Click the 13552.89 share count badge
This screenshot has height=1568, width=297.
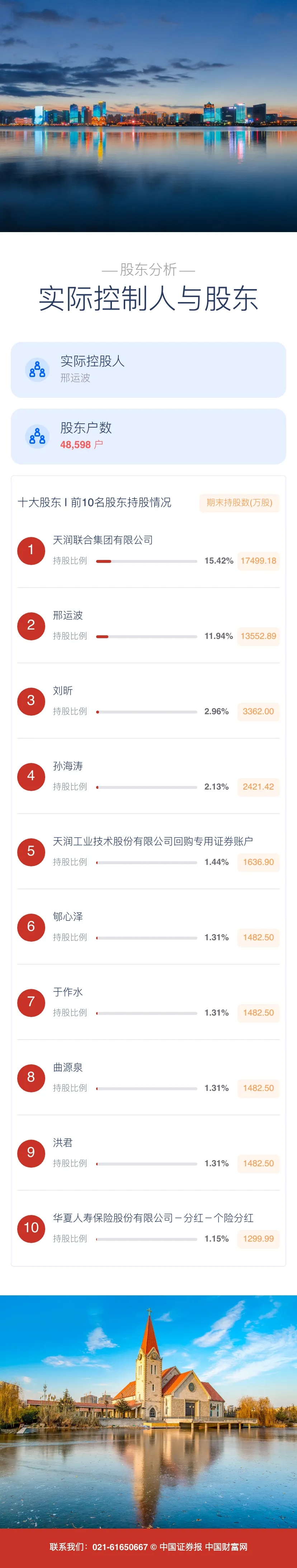[258, 636]
